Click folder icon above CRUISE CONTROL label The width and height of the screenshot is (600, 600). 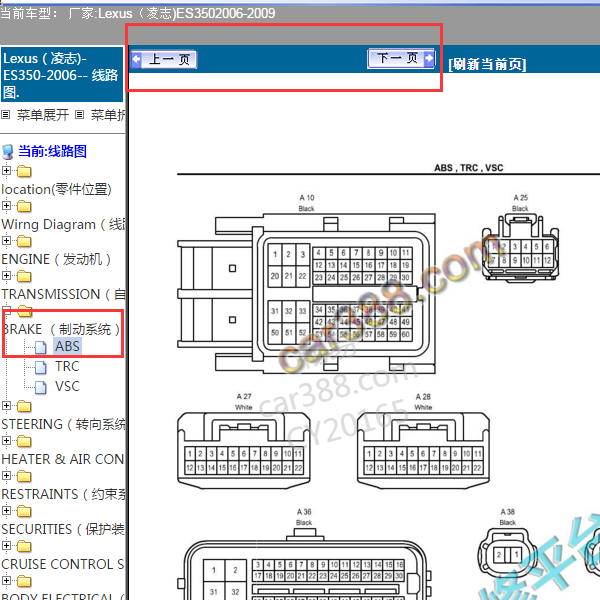pyautogui.click(x=24, y=546)
